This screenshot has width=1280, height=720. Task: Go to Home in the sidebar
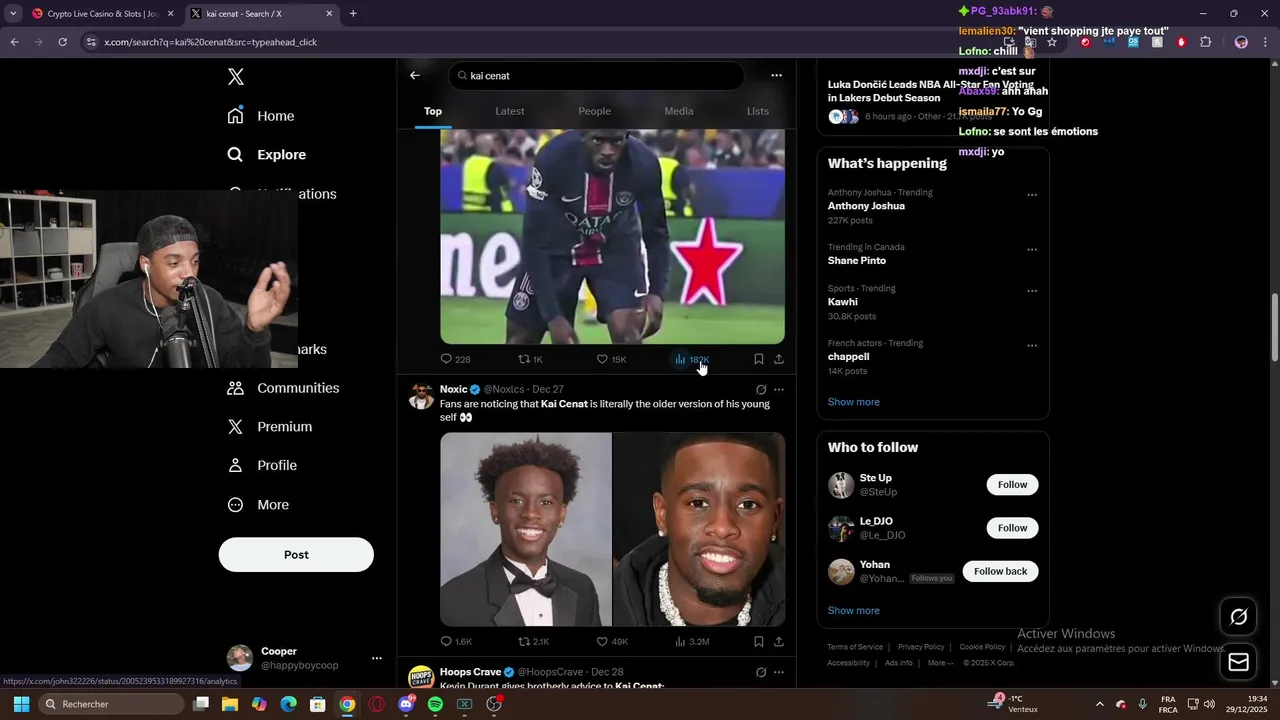pos(261,116)
